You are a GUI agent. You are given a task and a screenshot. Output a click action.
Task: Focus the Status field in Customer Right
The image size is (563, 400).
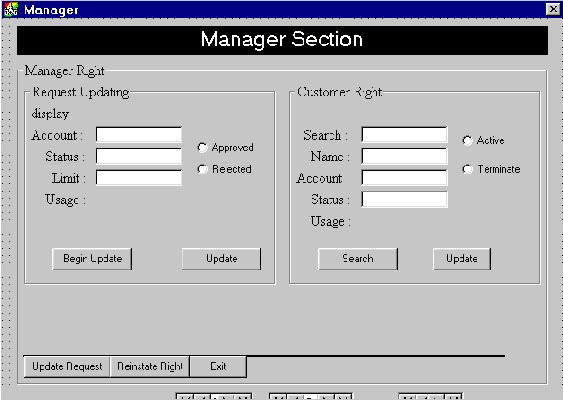[x=404, y=199]
